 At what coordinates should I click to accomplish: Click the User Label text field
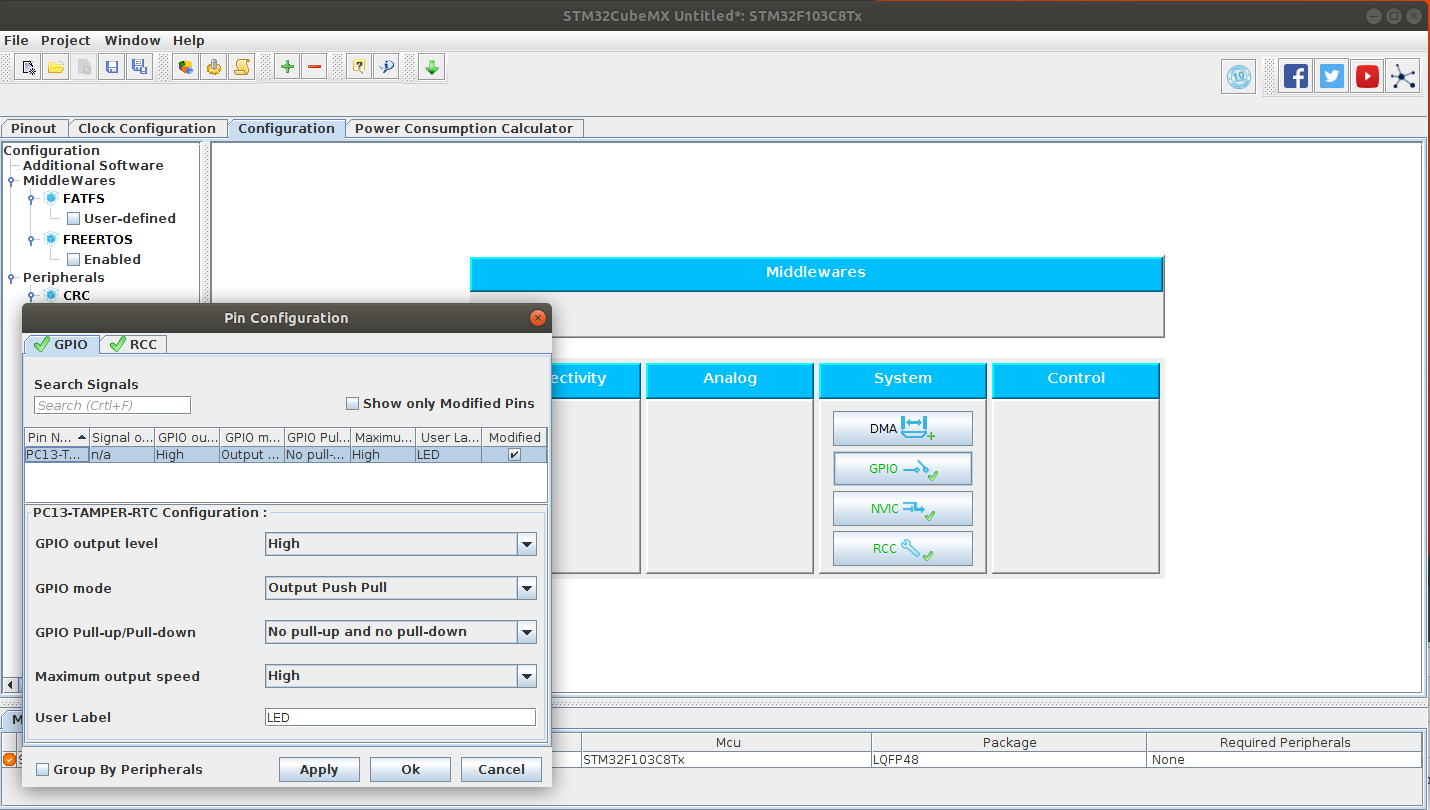[400, 717]
